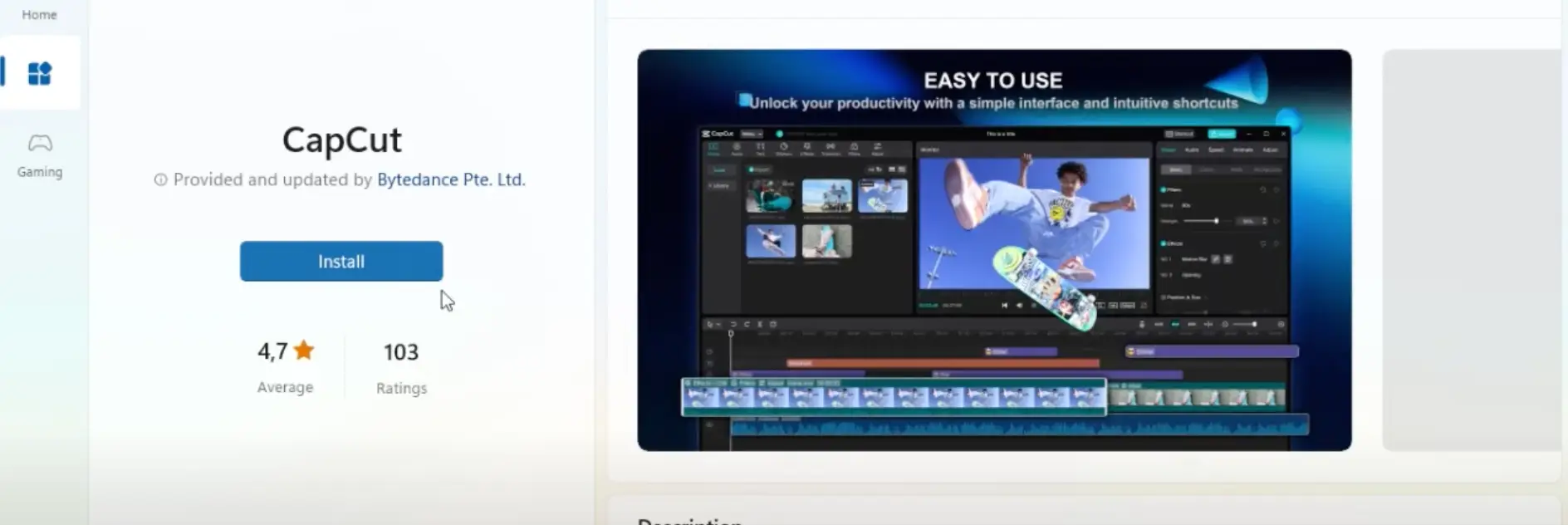Click the info icon beside 'Provided and updated by'
The image size is (1568, 525).
(x=160, y=179)
